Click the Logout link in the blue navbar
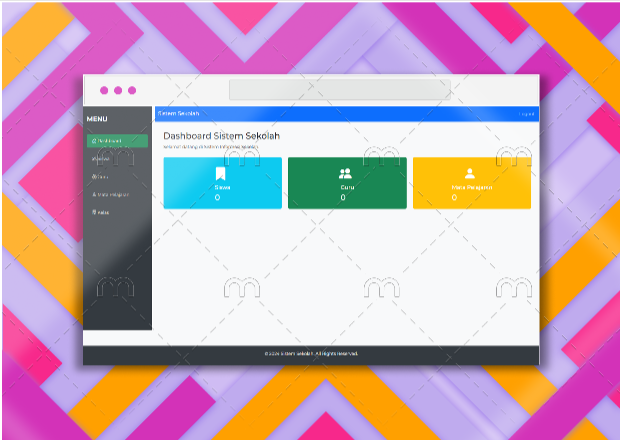This screenshot has height=440, width=620. click(526, 114)
